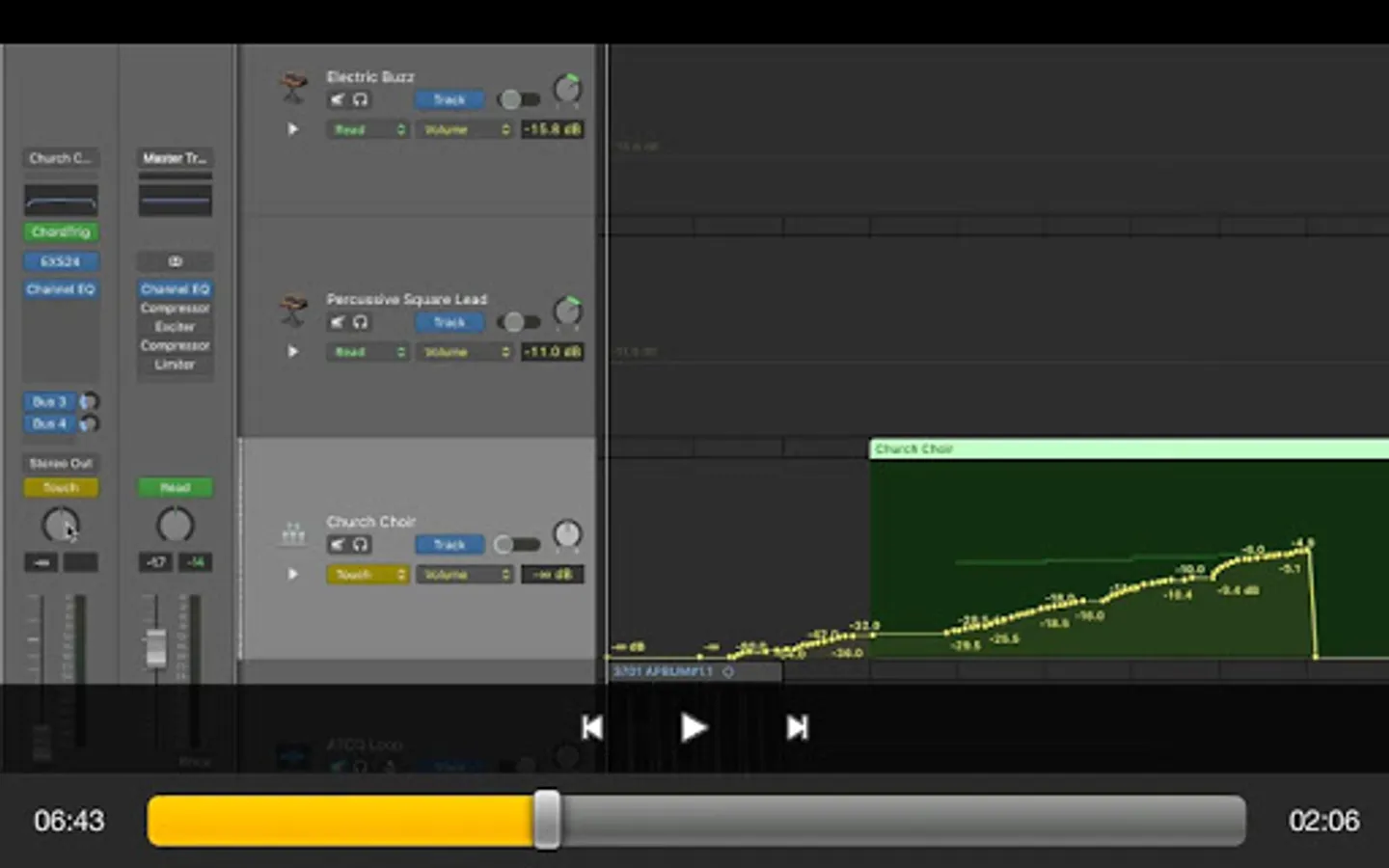Open the Stereo Out output slot
Image resolution: width=1389 pixels, height=868 pixels.
(x=61, y=464)
